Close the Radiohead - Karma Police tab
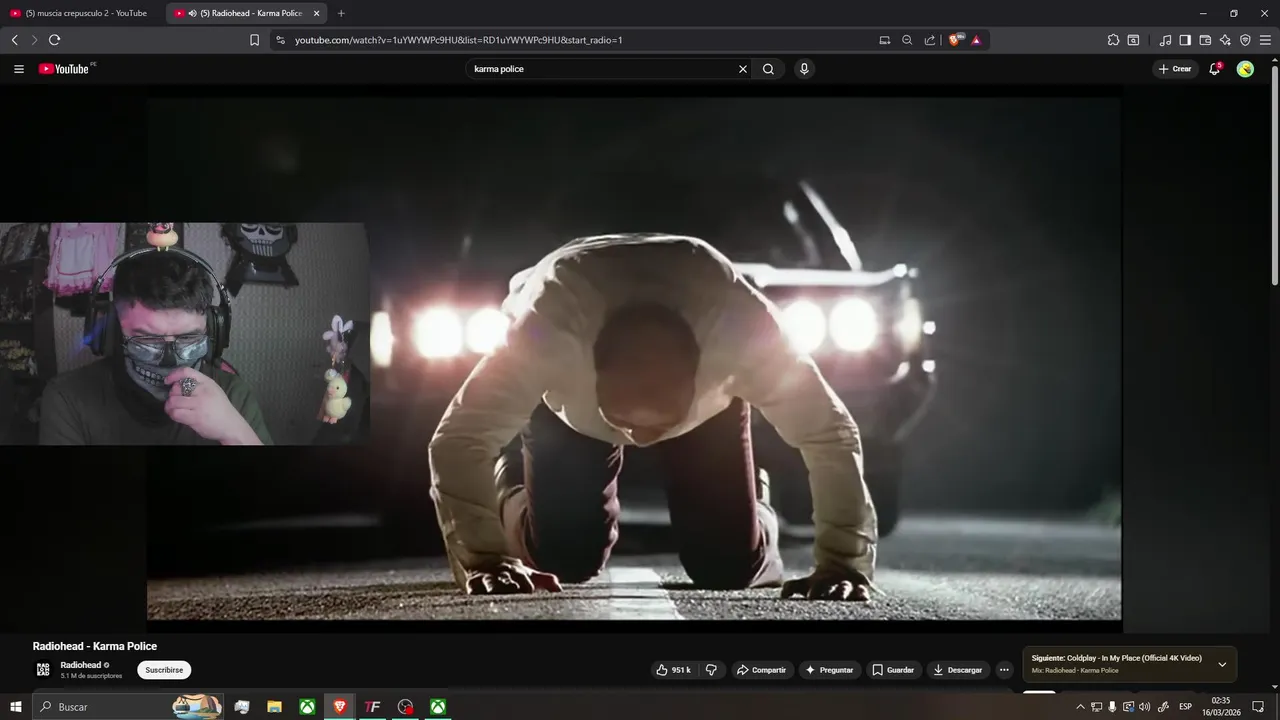This screenshot has height=720, width=1280. (x=317, y=13)
